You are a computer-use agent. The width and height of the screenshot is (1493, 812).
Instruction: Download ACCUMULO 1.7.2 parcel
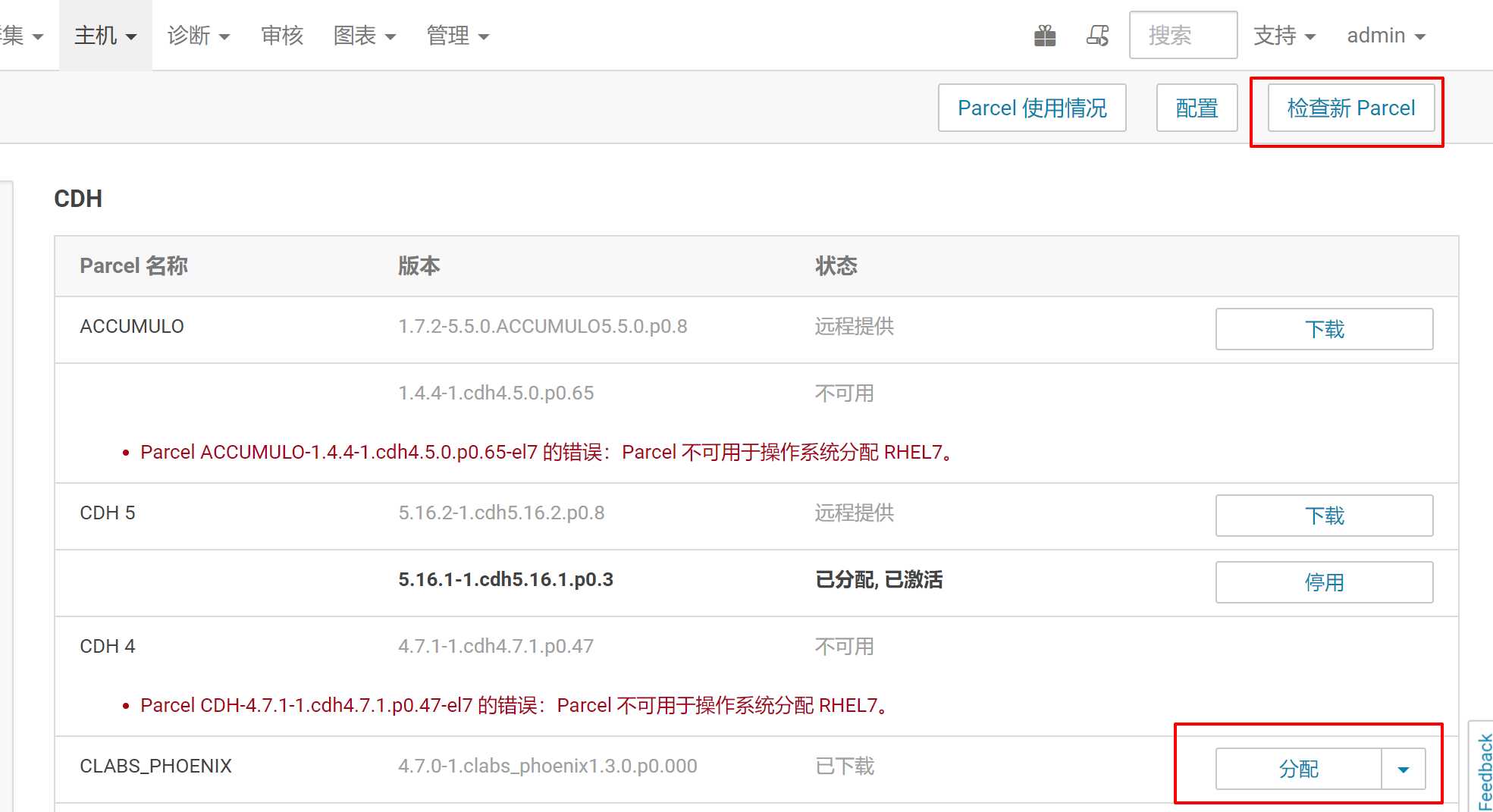pos(1324,329)
